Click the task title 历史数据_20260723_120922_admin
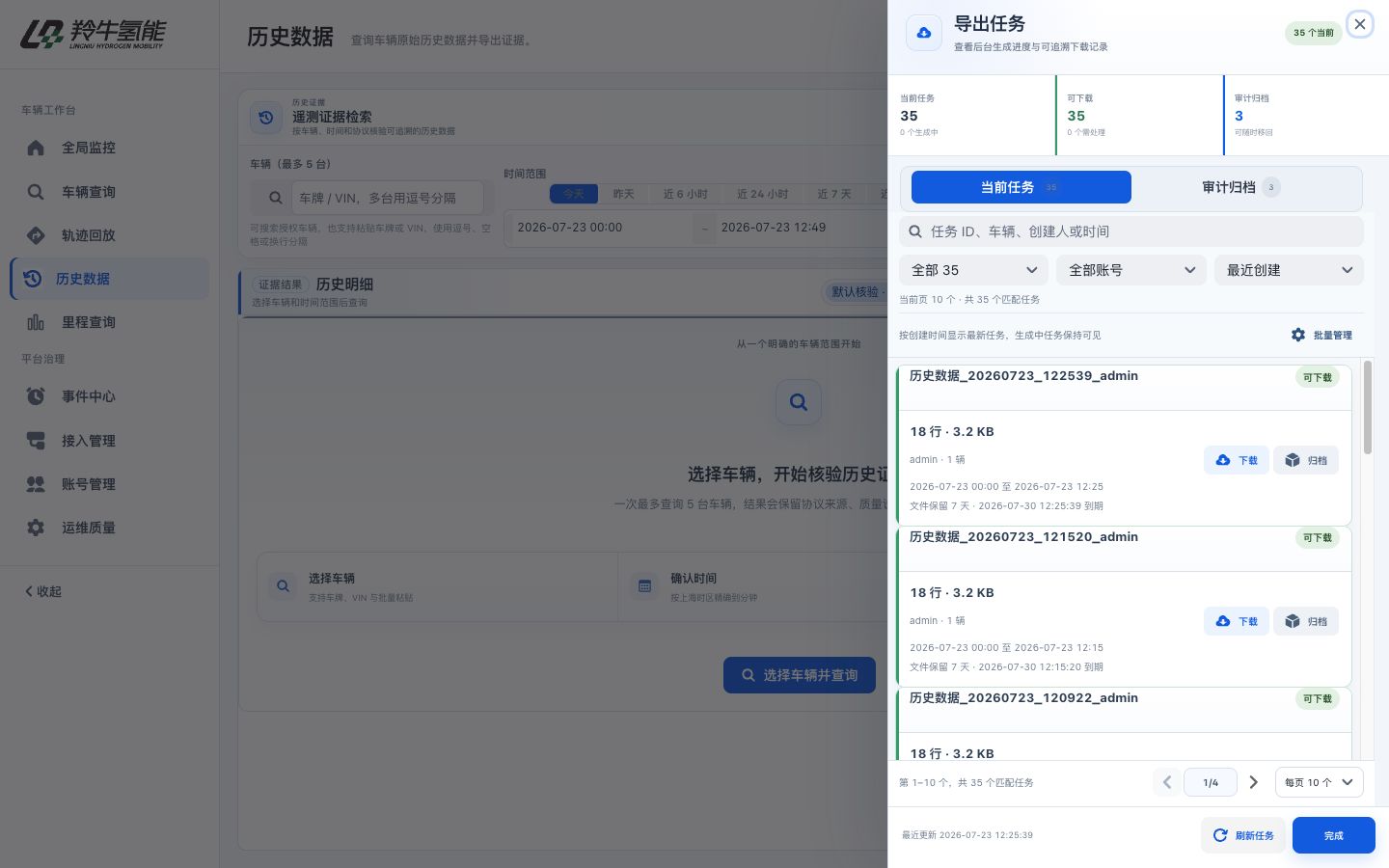This screenshot has height=868, width=1389. pos(1023,697)
